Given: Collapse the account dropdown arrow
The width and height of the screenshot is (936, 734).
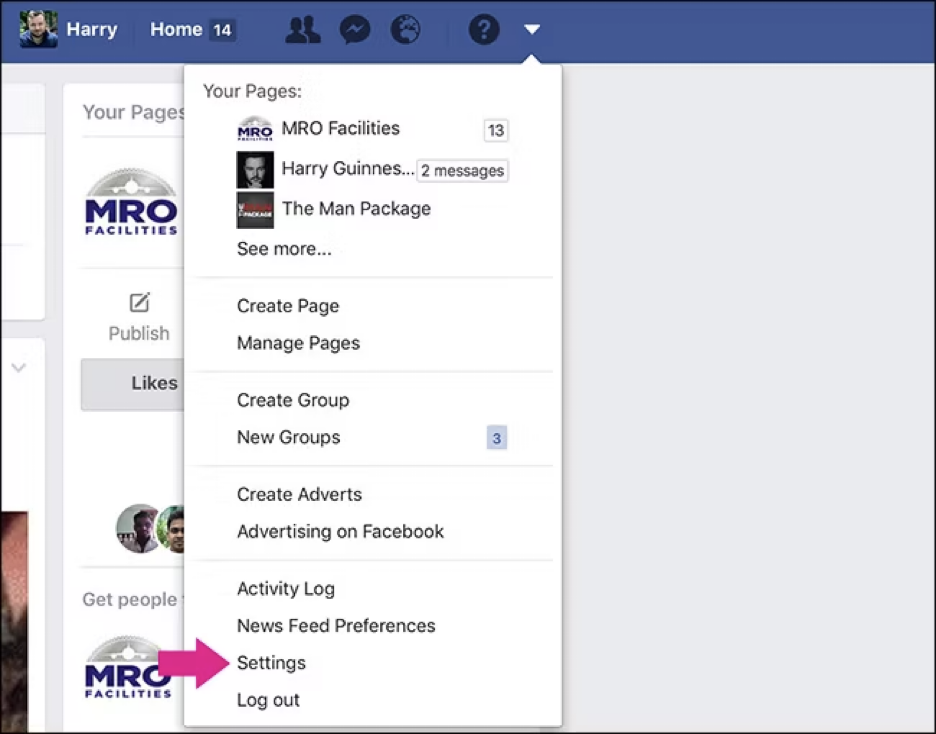Looking at the screenshot, I should [532, 30].
